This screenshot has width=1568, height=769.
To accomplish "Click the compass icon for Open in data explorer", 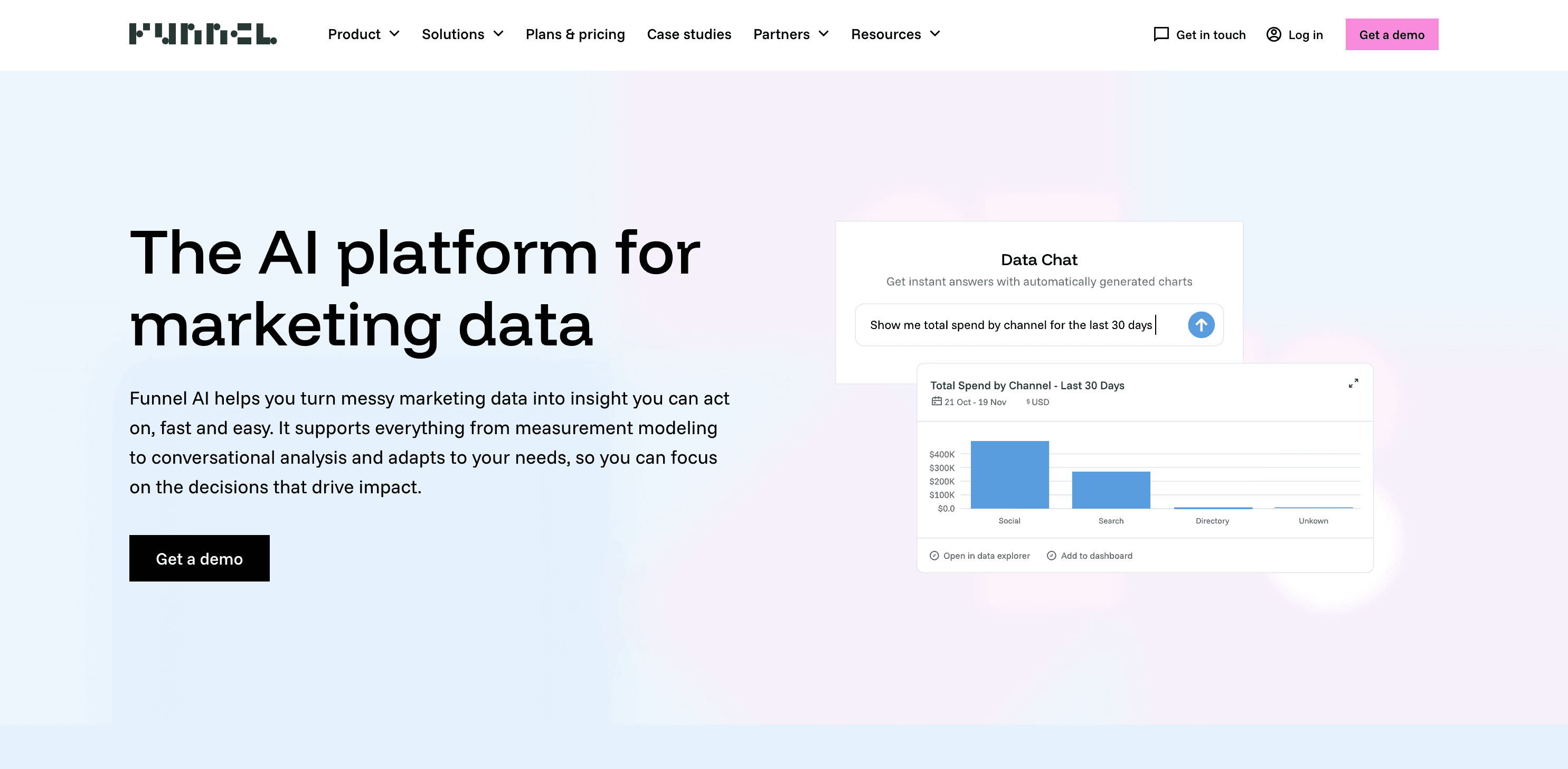I will tap(934, 556).
